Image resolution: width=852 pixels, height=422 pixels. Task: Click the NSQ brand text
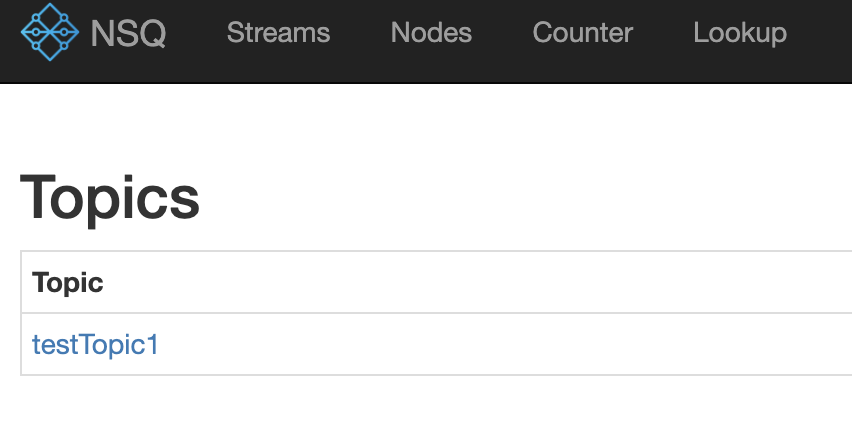[128, 33]
